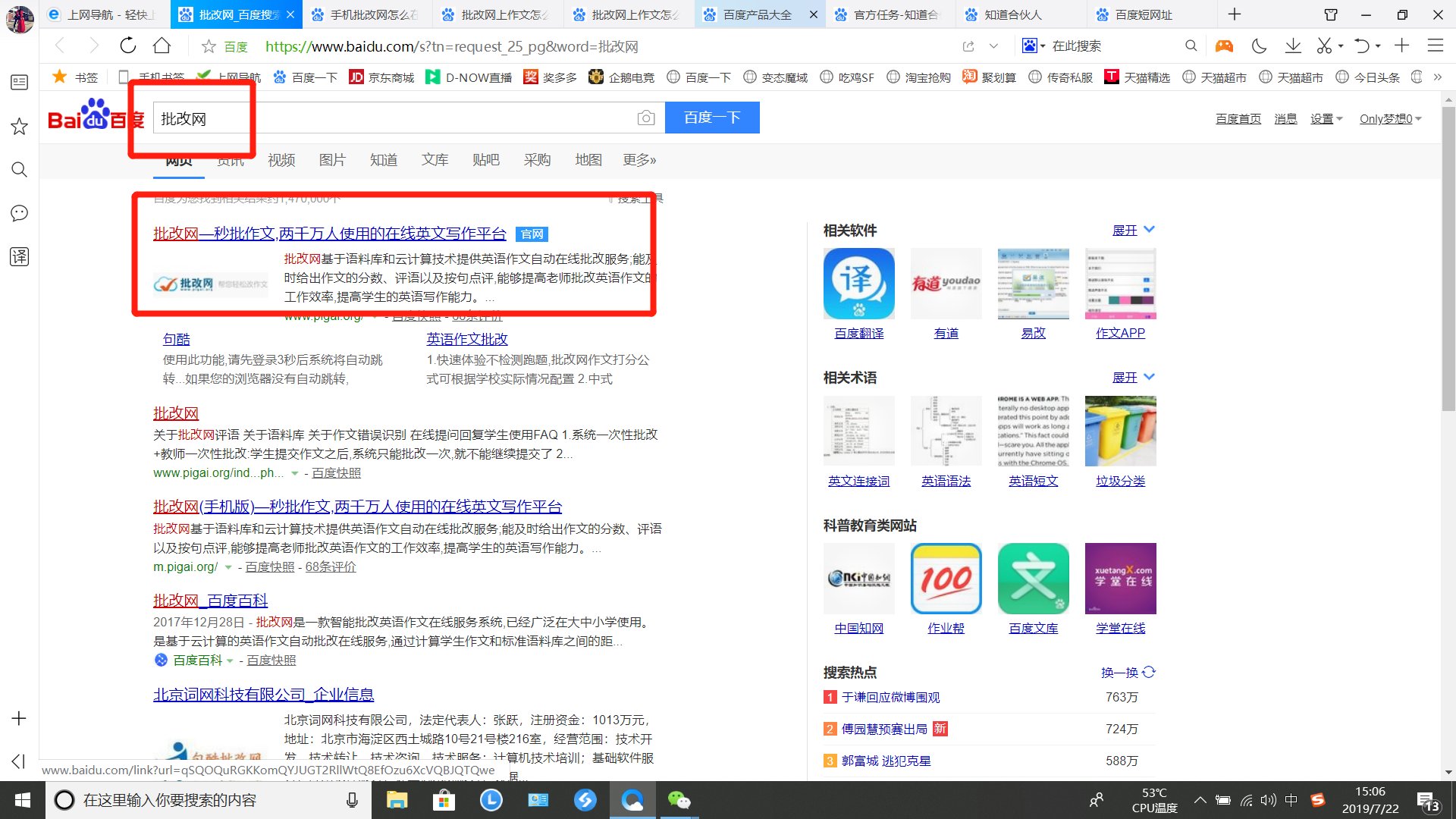The image size is (1456, 819).
Task: Click camera image-search icon in search box
Action: click(x=646, y=118)
